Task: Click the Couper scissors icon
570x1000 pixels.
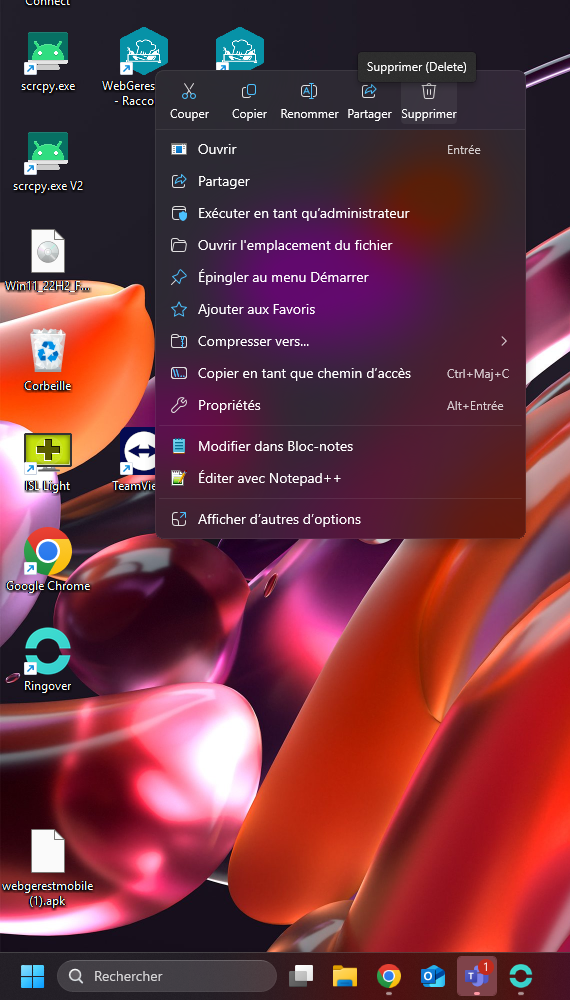Action: (x=189, y=92)
